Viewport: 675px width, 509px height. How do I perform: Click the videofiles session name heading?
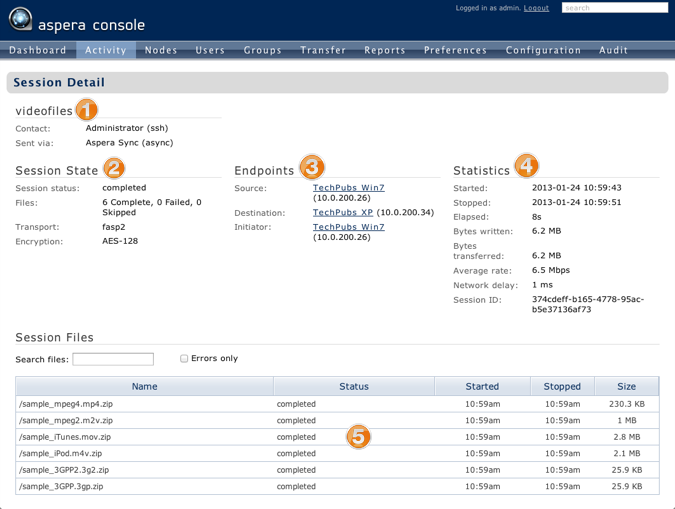click(44, 111)
